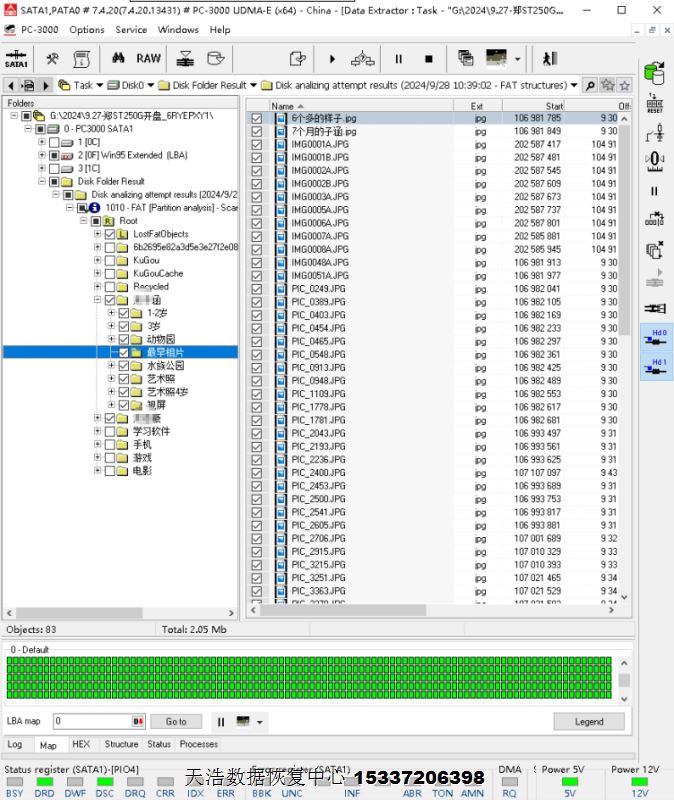Toggle checkbox for IMG0001A.JPG file

point(257,144)
